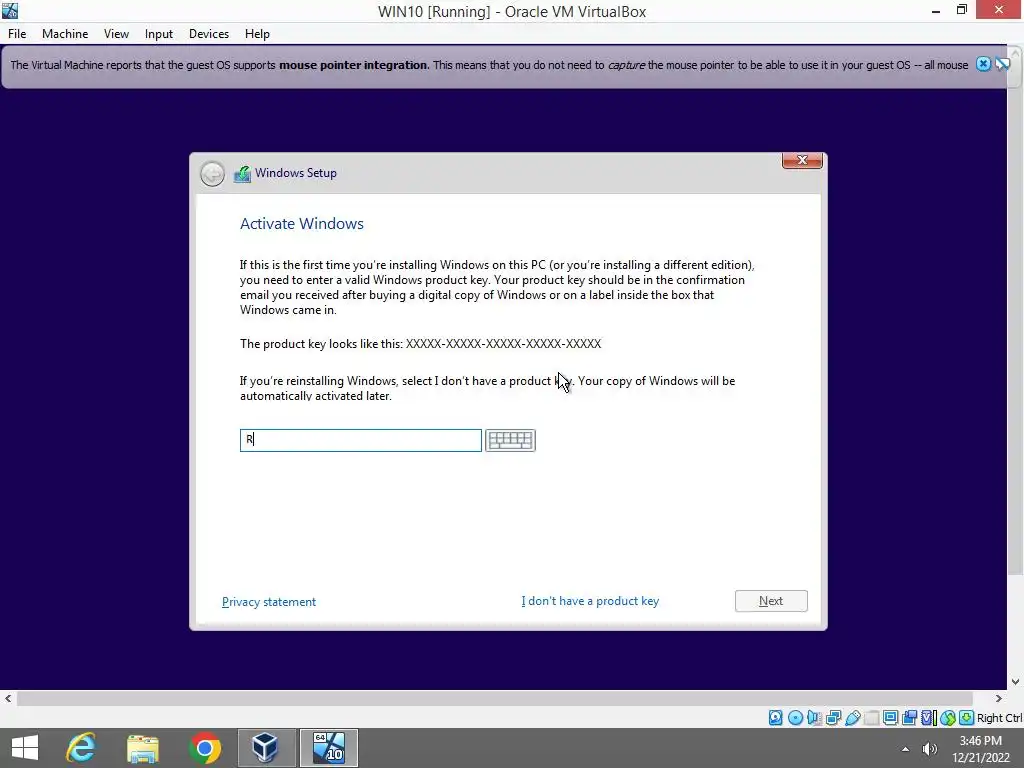Click the shared folders status icon
Screen dimensions: 1024x768
[871, 718]
